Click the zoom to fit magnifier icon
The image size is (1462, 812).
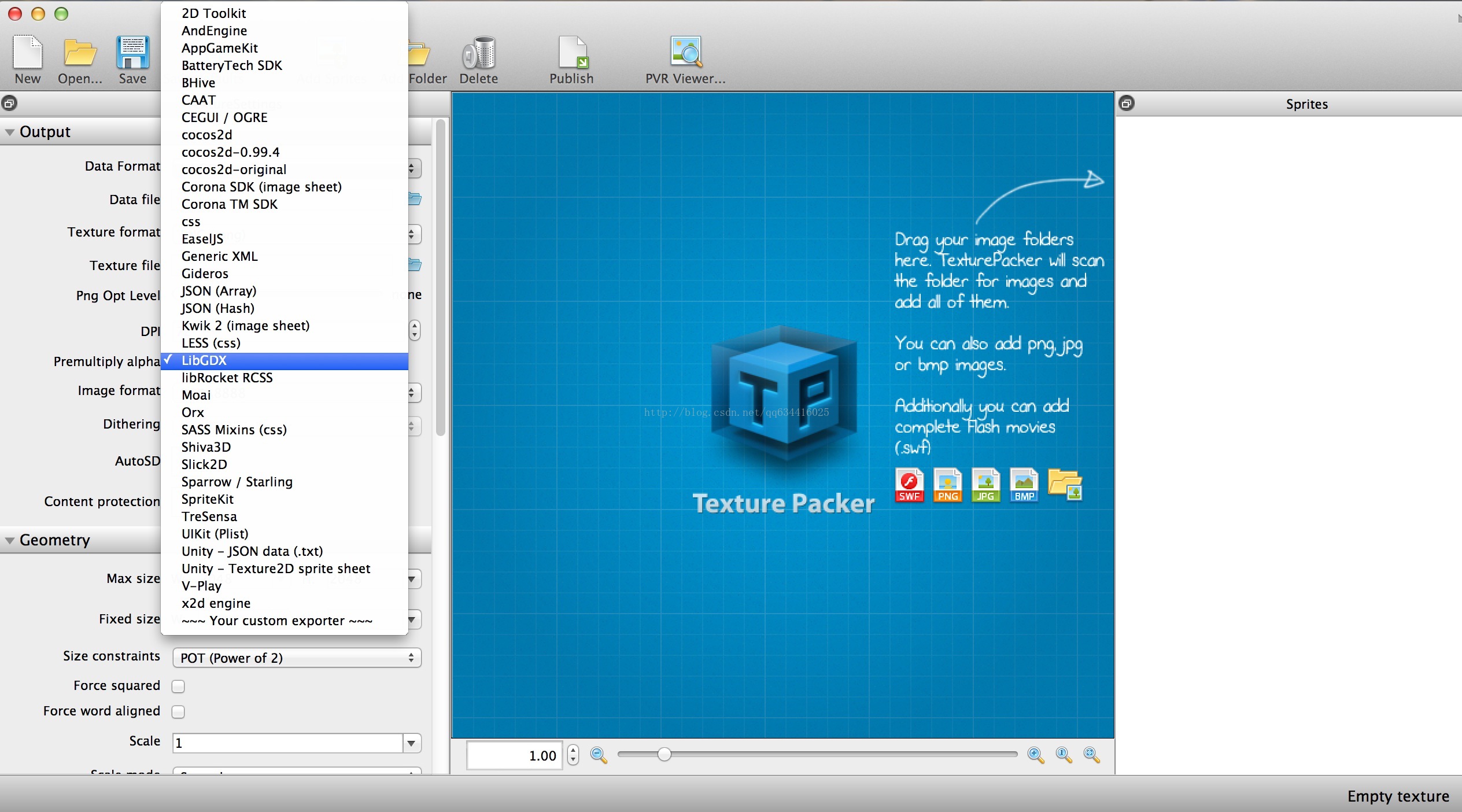click(1091, 755)
